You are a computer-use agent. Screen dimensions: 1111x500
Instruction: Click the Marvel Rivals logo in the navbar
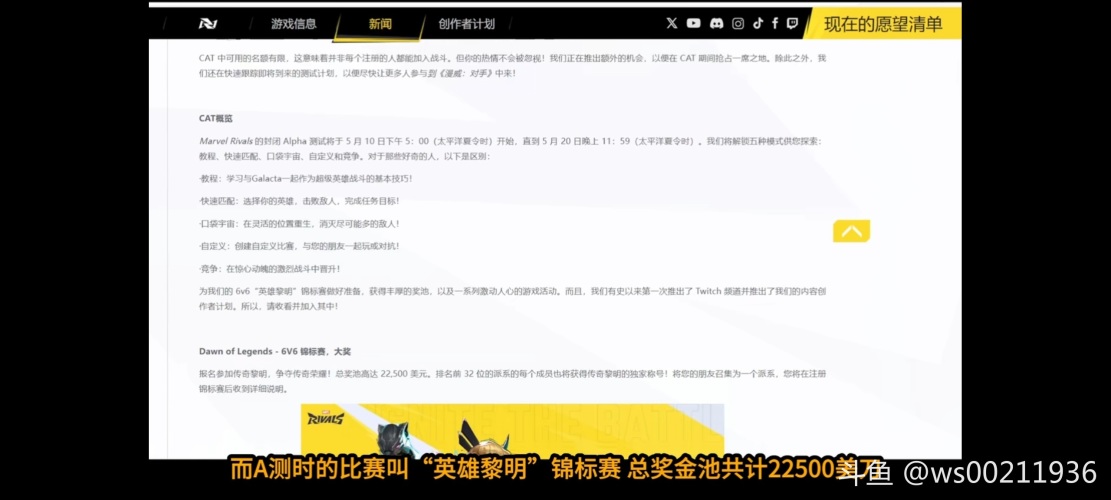[x=208, y=23]
